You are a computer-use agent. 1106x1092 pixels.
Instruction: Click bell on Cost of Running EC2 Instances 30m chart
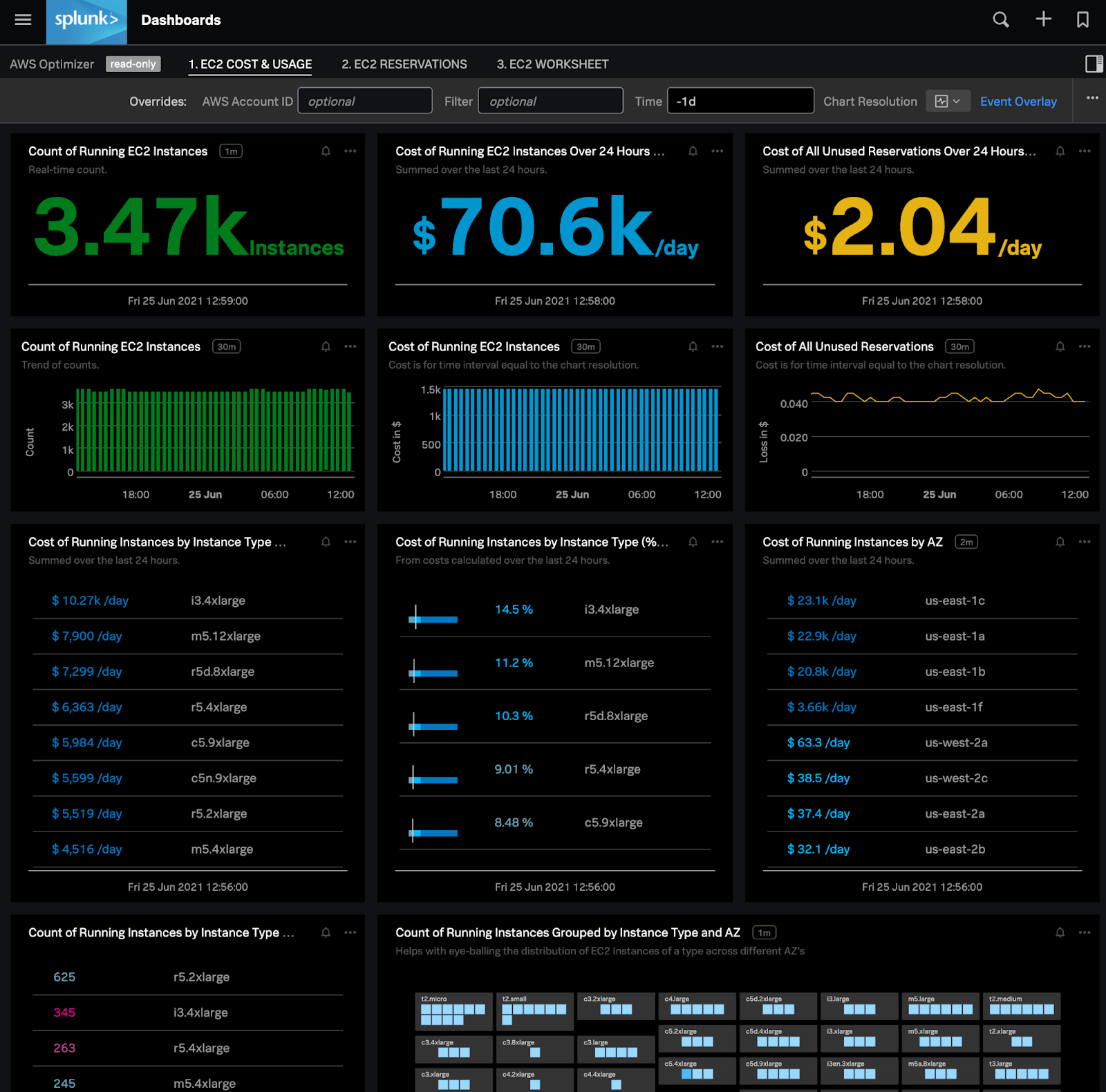693,347
